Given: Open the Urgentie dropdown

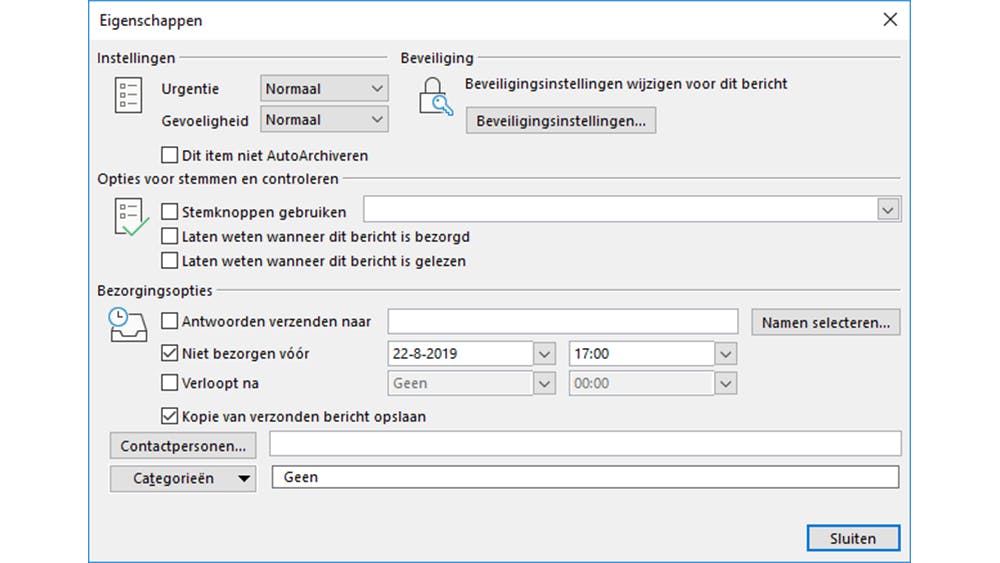Looking at the screenshot, I should point(324,89).
